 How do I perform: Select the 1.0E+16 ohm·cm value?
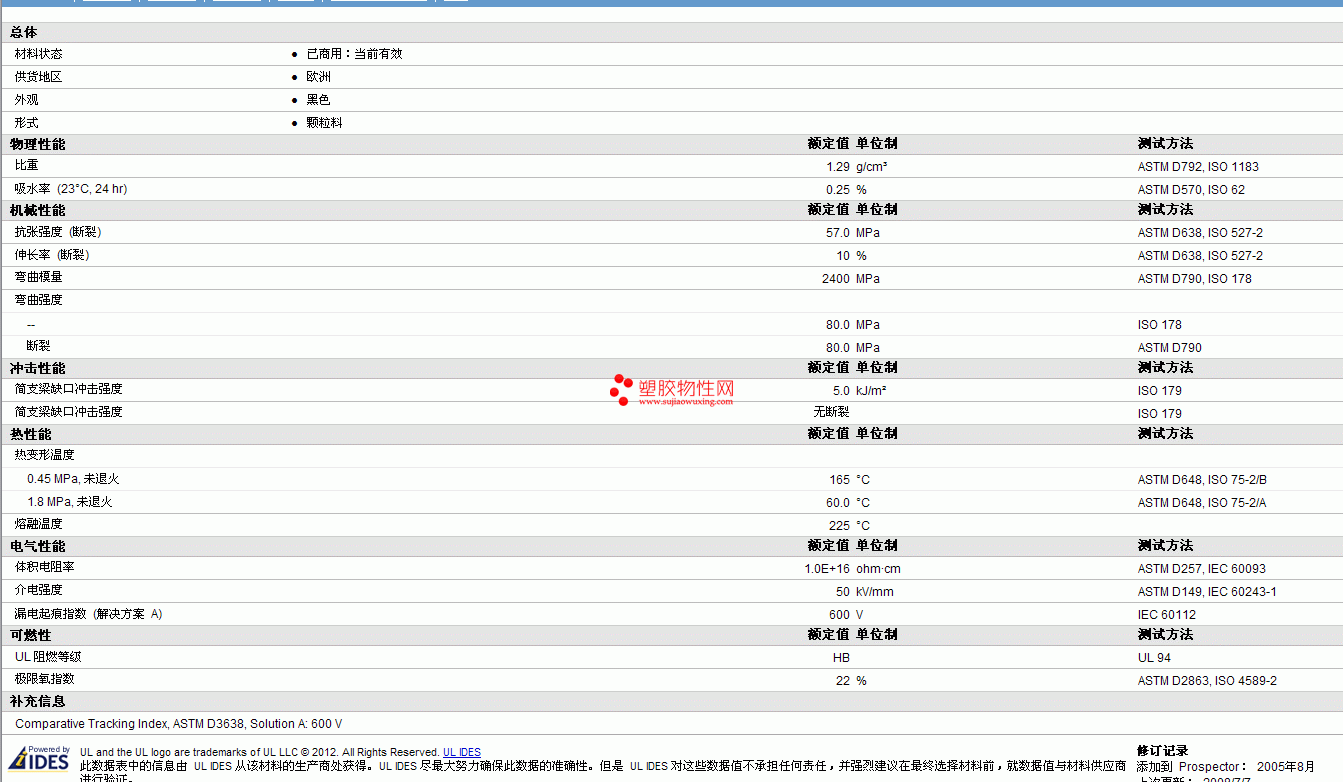click(853, 569)
